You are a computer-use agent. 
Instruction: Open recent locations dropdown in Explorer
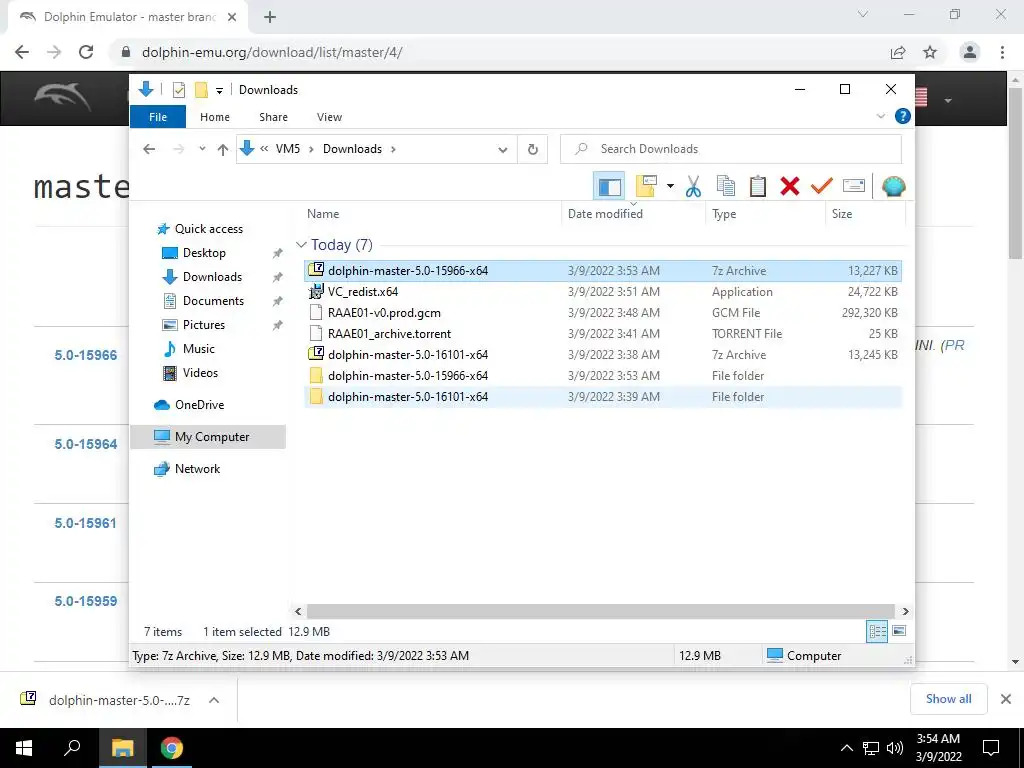pos(202,149)
